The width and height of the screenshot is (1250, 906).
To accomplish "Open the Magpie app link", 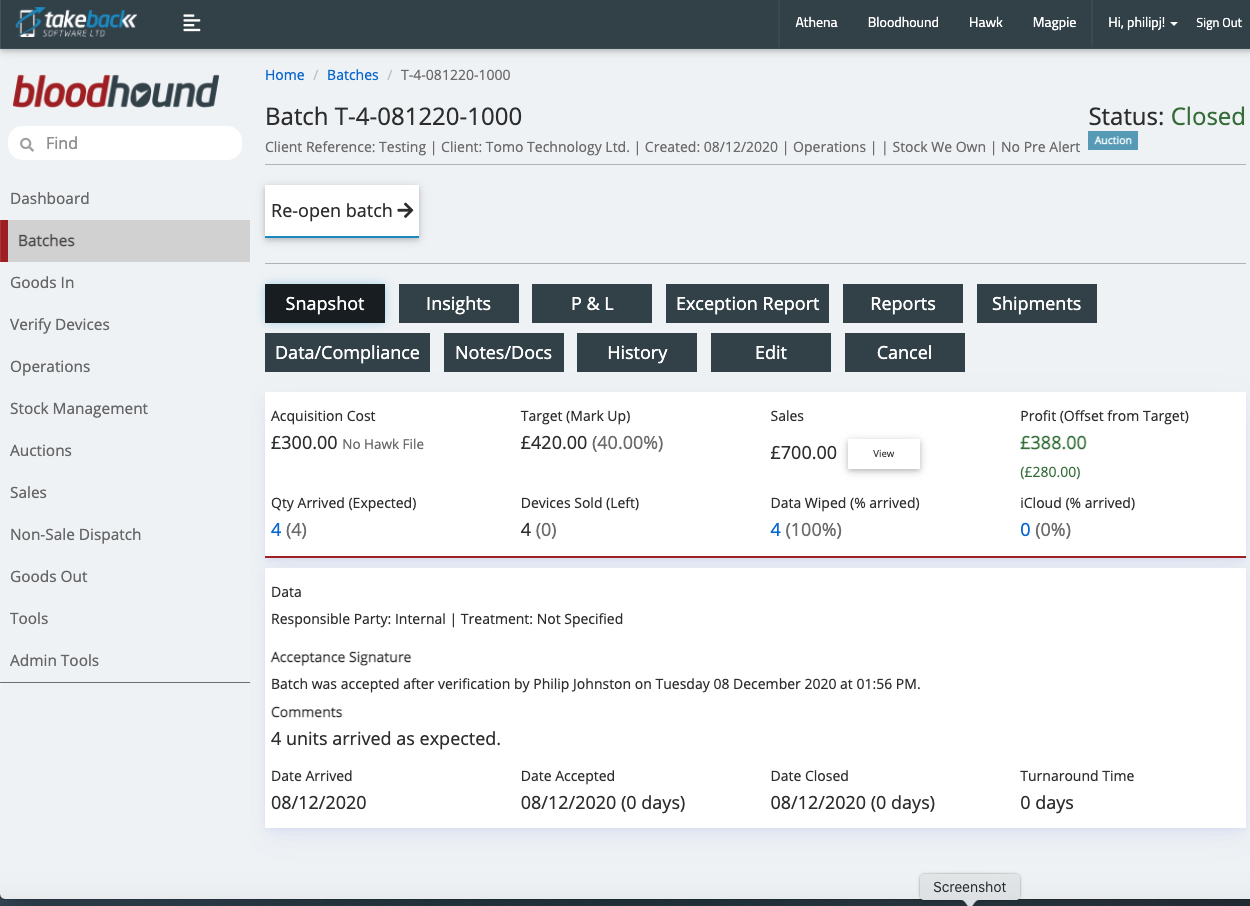I will [1055, 23].
